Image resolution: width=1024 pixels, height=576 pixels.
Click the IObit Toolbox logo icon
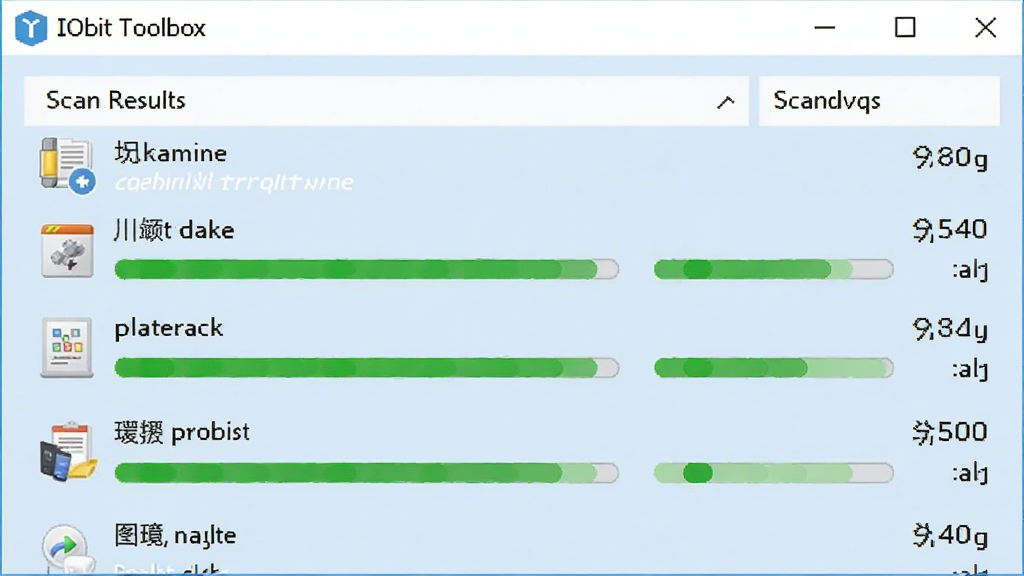[x=31, y=28]
